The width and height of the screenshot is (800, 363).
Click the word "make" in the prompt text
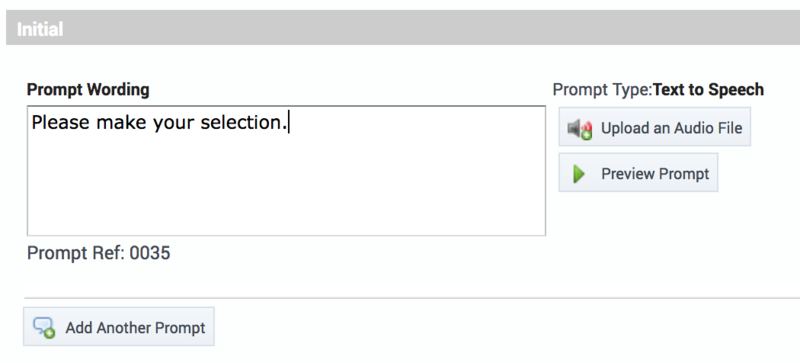coord(121,123)
